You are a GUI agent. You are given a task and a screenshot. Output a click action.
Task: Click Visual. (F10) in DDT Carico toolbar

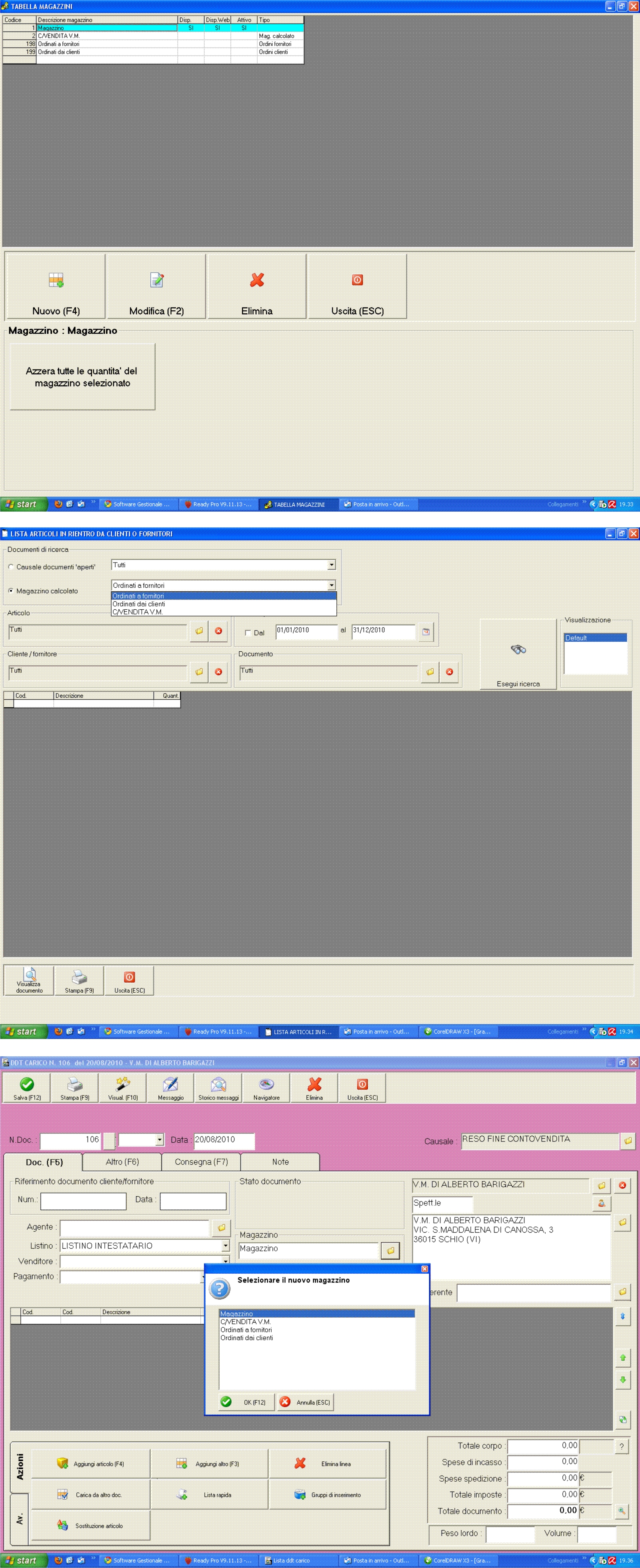[123, 1088]
